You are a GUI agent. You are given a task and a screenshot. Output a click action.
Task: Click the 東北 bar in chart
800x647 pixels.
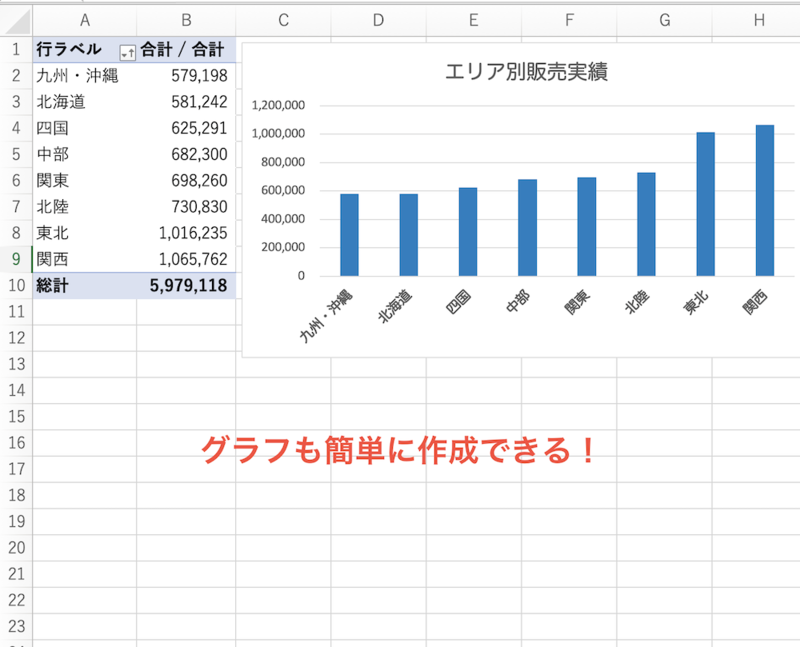(x=706, y=204)
